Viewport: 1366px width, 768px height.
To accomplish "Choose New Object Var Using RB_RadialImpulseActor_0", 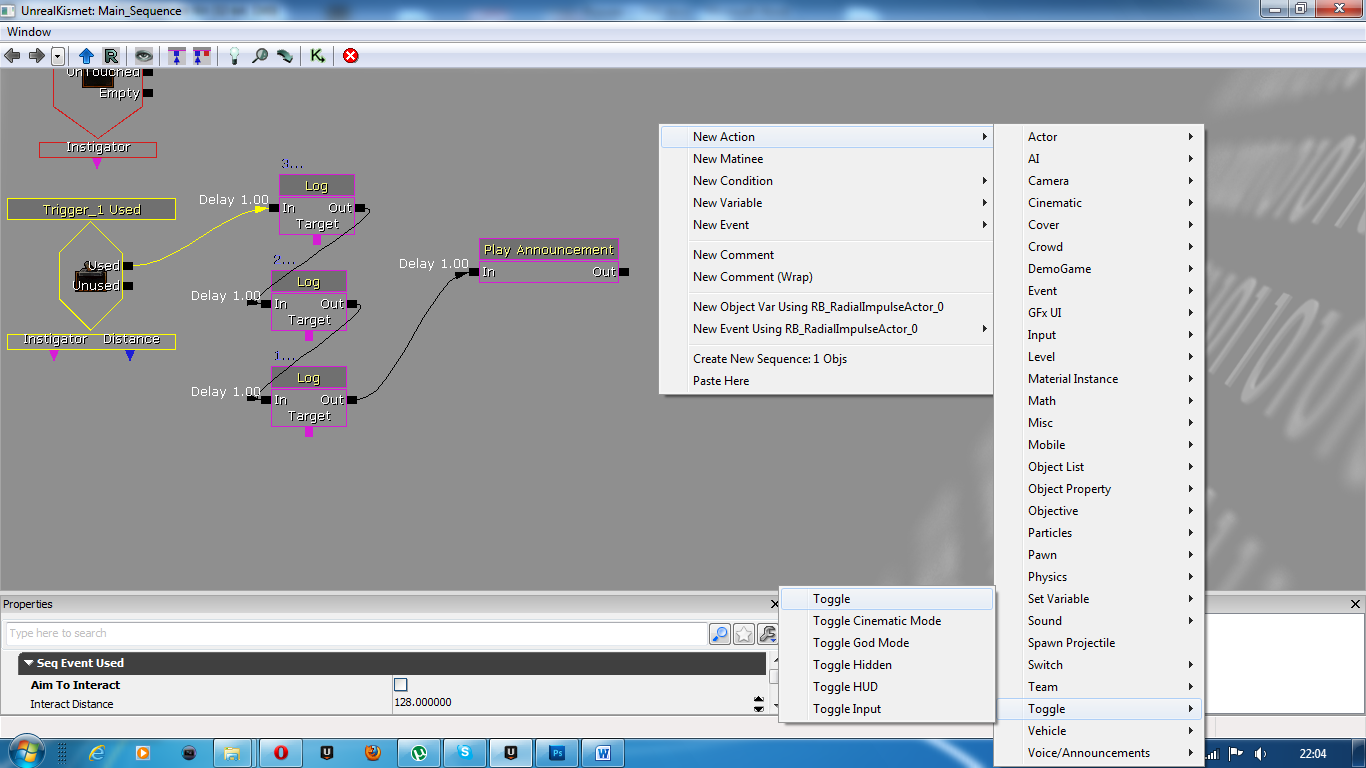I will (x=826, y=307).
